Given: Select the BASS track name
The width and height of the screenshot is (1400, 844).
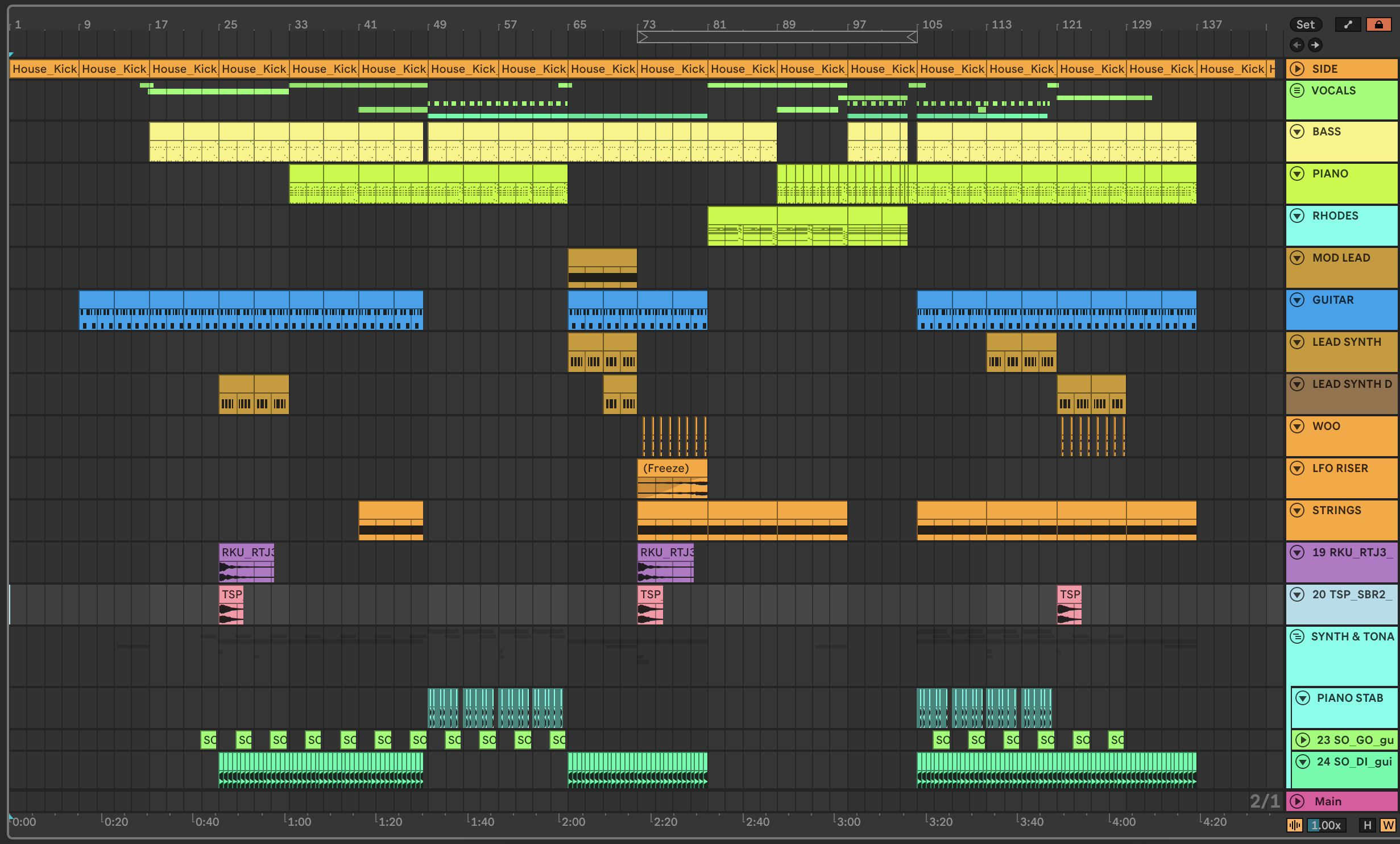Looking at the screenshot, I should [x=1327, y=131].
